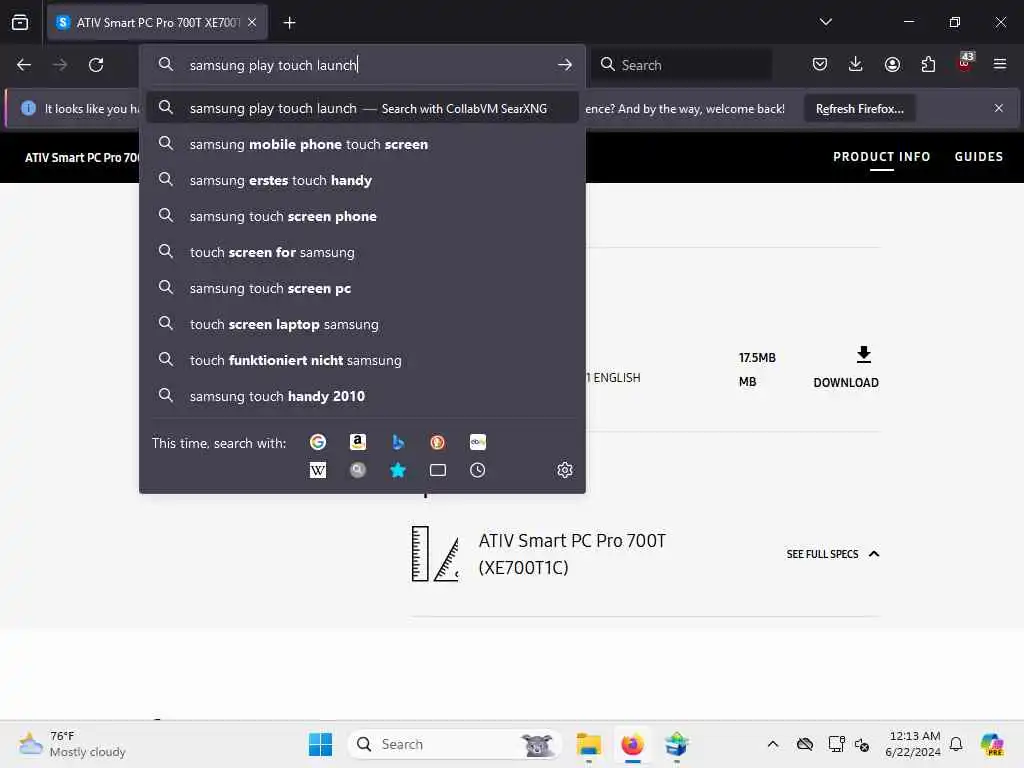1024x768 pixels.
Task: Open GUIDES tab
Action: [x=978, y=157]
